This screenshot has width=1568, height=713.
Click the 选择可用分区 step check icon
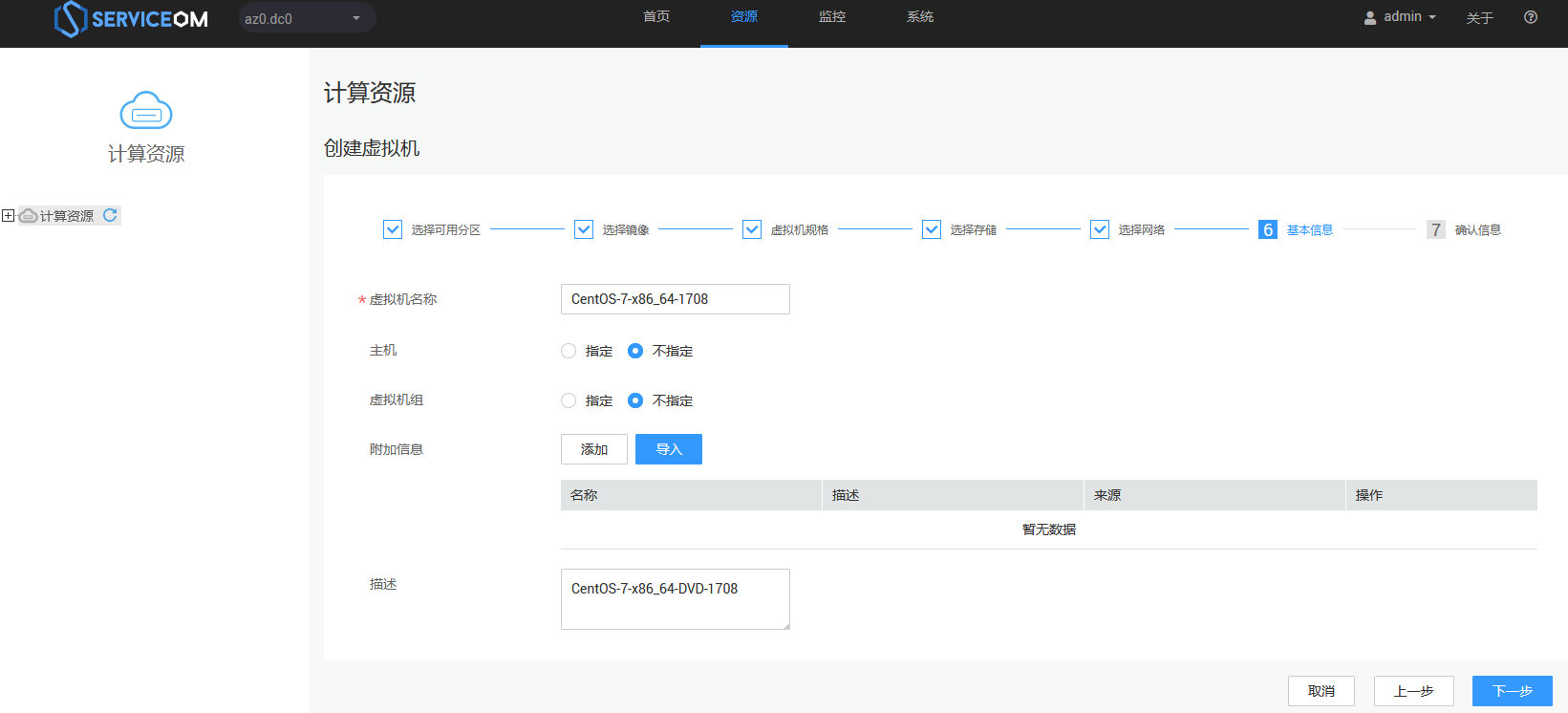tap(393, 229)
